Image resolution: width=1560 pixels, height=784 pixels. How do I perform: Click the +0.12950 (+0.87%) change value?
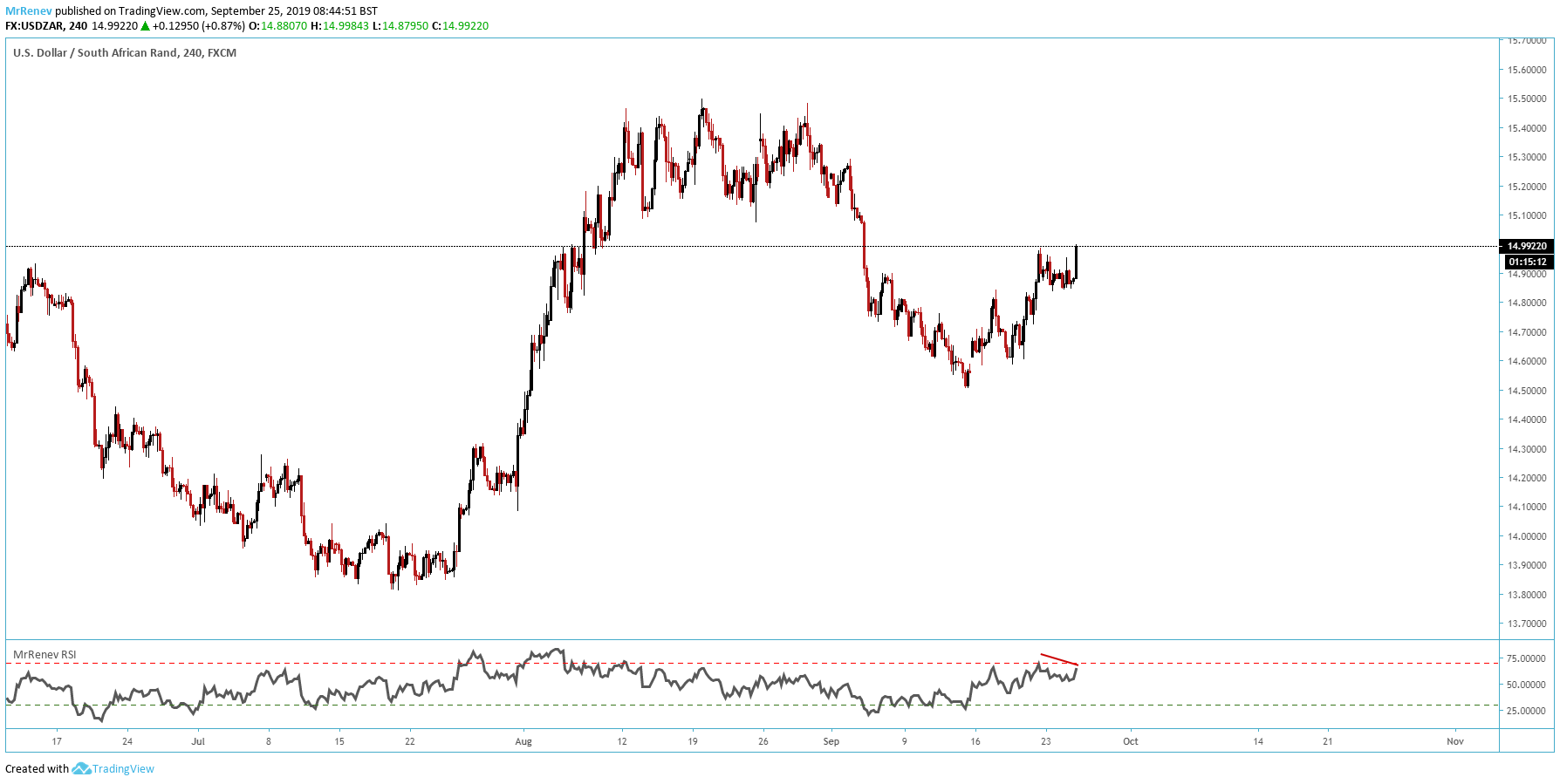pos(199,26)
